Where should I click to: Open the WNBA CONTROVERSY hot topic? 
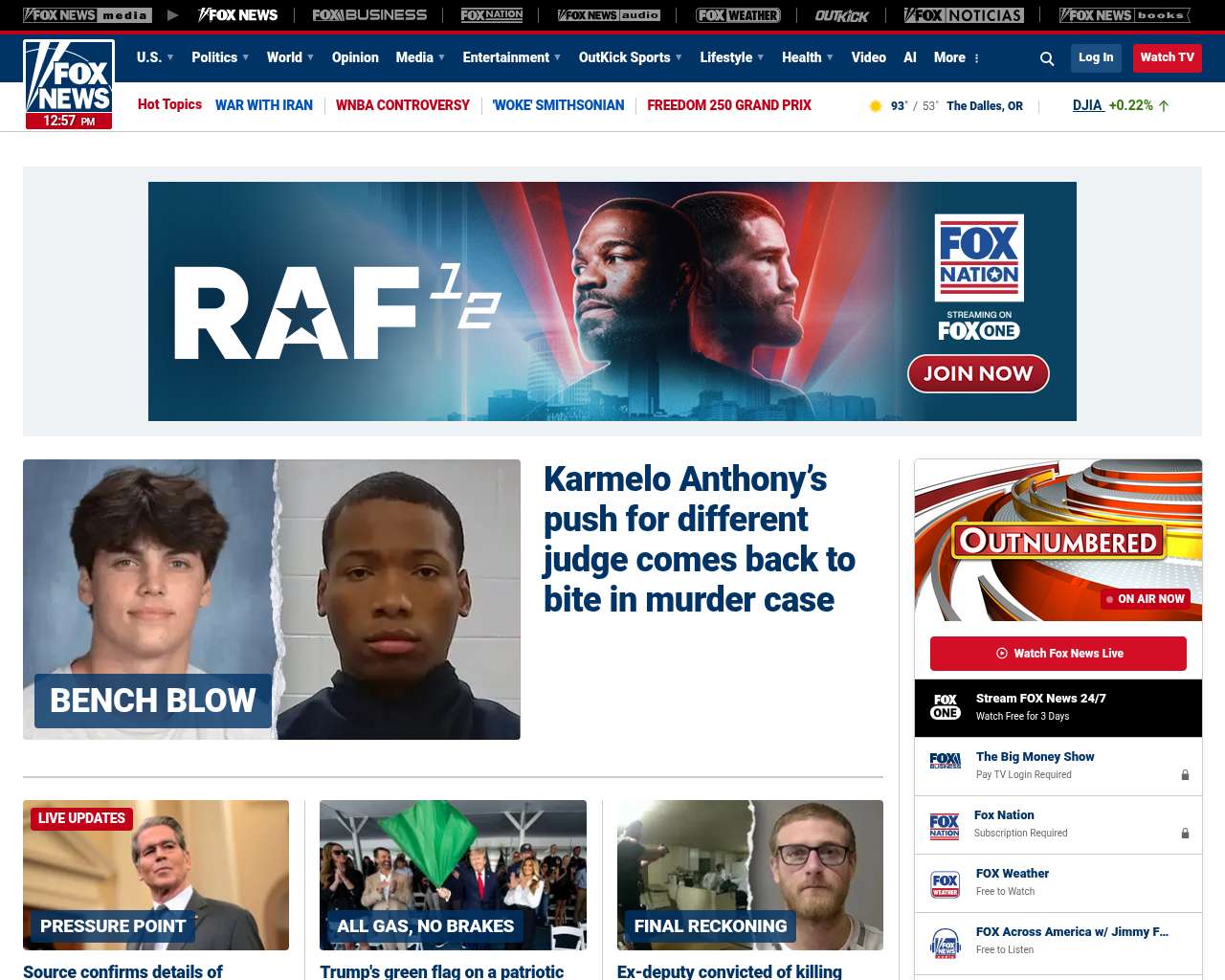(x=403, y=105)
